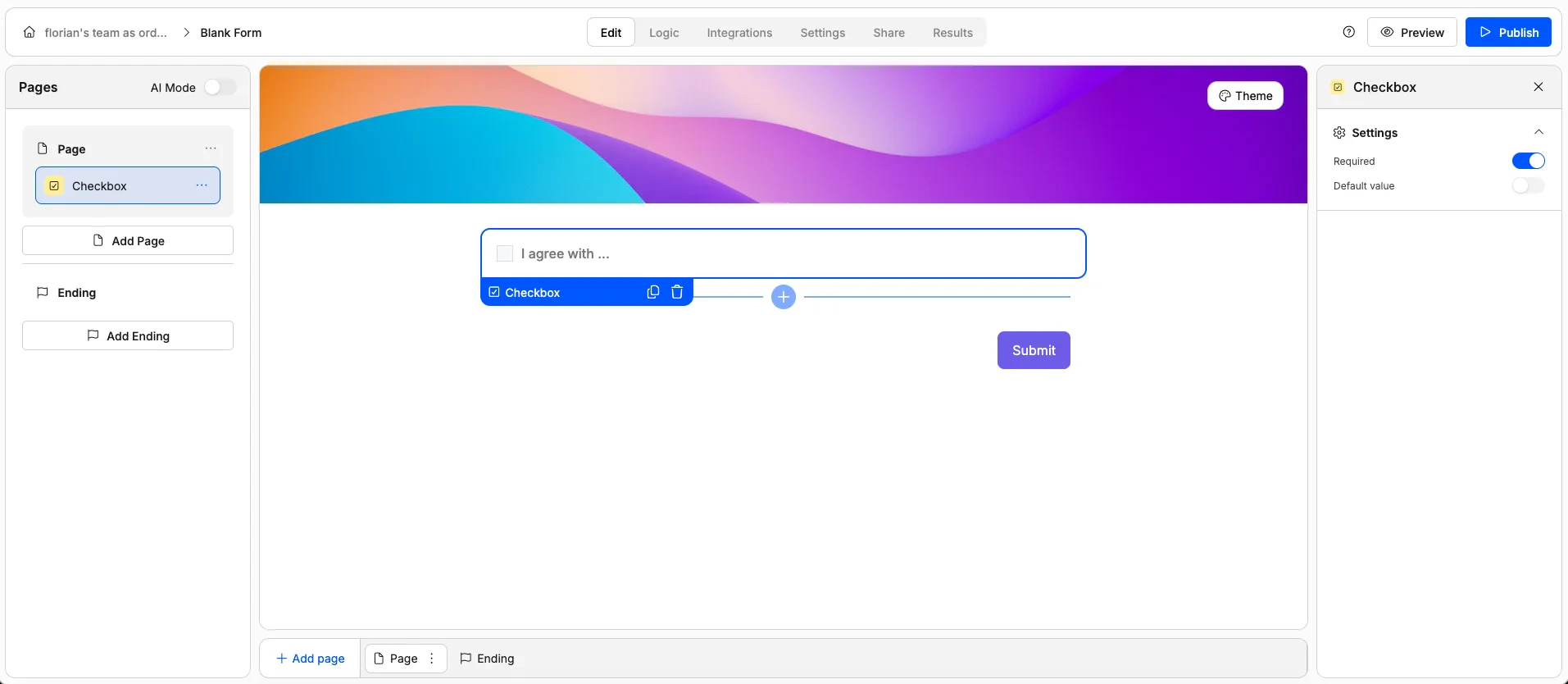Click the Submit button
Screen dimensions: 1568x684
pyautogui.click(x=1034, y=350)
